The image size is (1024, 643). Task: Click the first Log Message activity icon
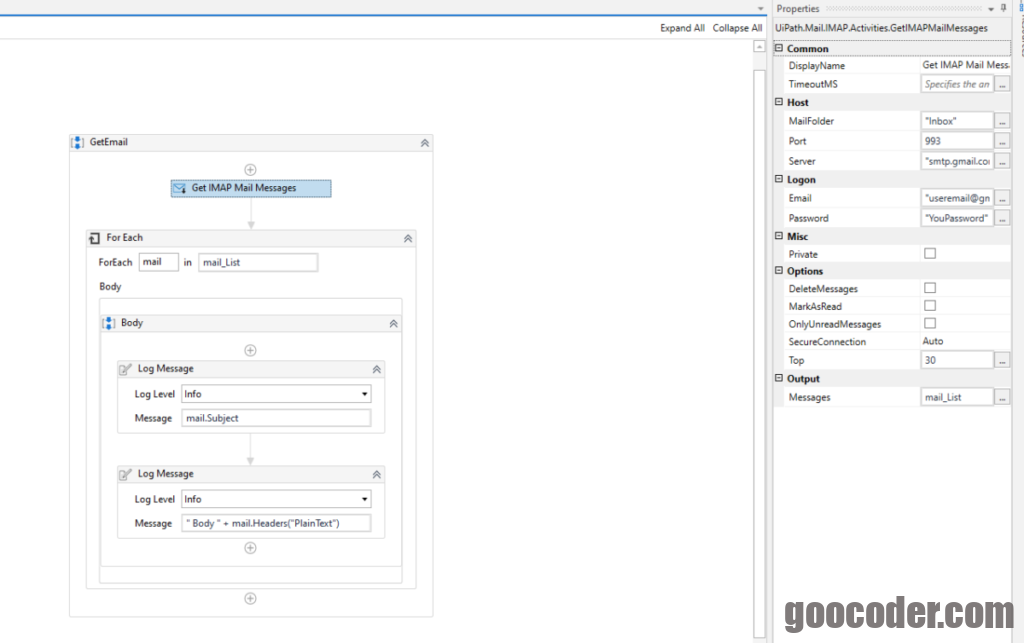click(126, 369)
